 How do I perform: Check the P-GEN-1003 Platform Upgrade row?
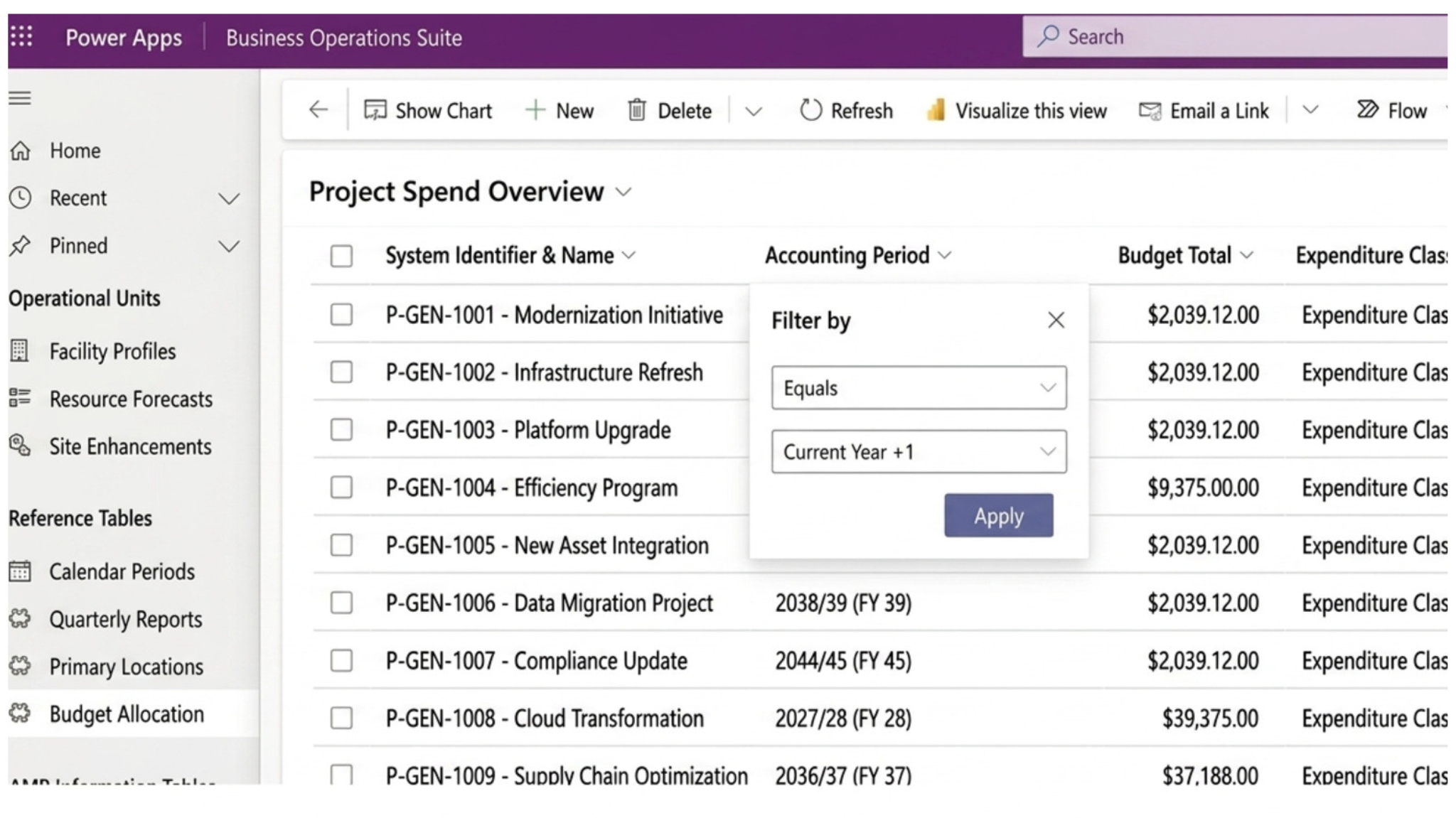341,429
